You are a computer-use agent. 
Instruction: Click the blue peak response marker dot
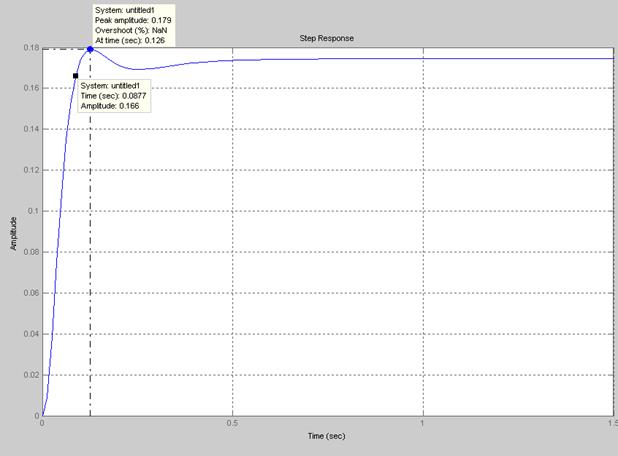click(90, 49)
